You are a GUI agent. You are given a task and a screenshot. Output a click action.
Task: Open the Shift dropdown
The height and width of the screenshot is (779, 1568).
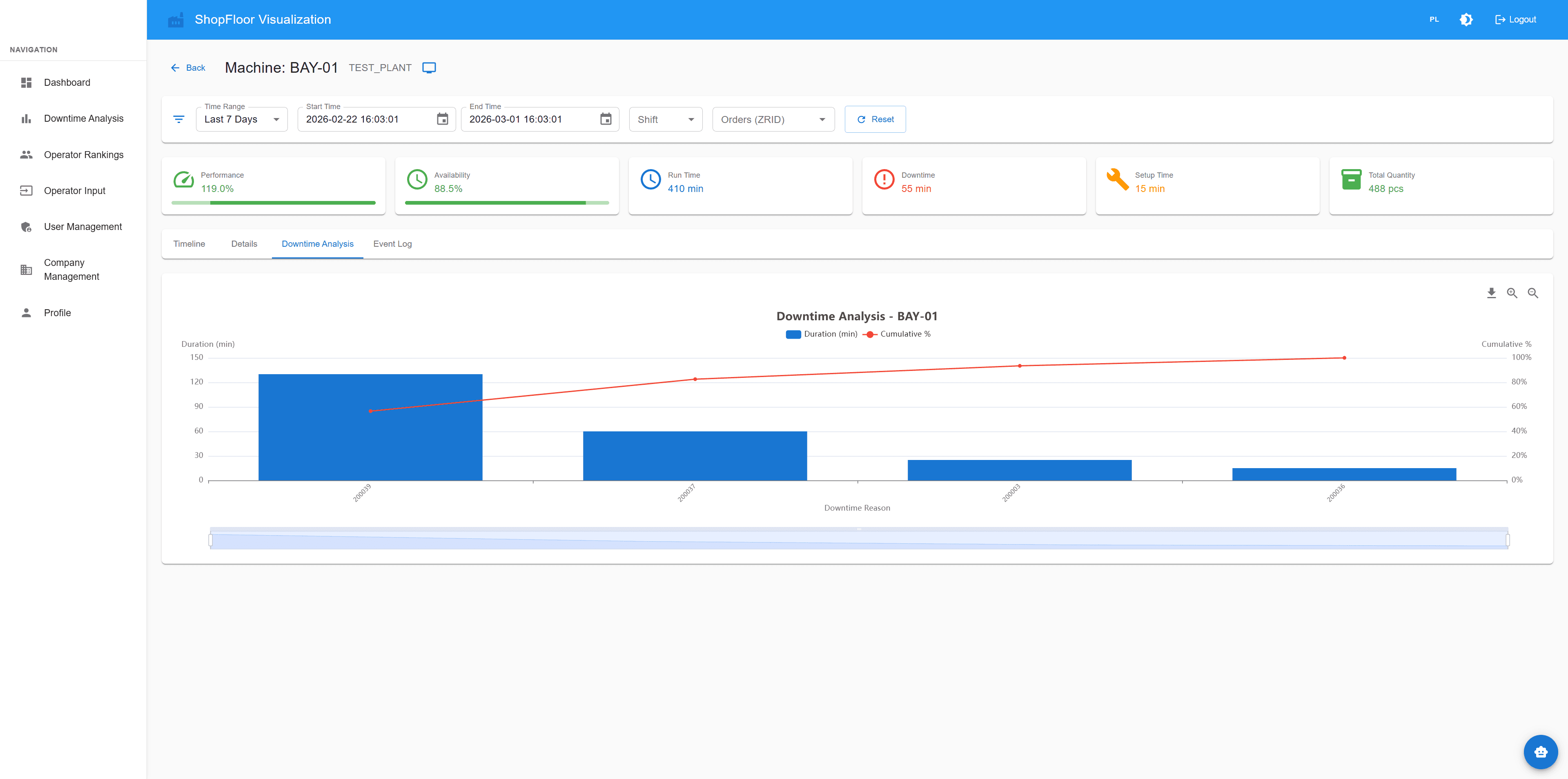[665, 119]
